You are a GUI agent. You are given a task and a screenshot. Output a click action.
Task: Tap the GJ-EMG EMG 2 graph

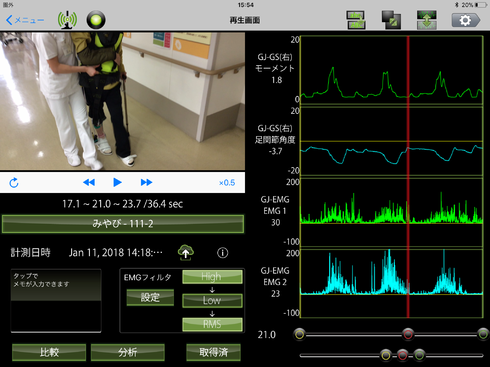[x=392, y=283]
